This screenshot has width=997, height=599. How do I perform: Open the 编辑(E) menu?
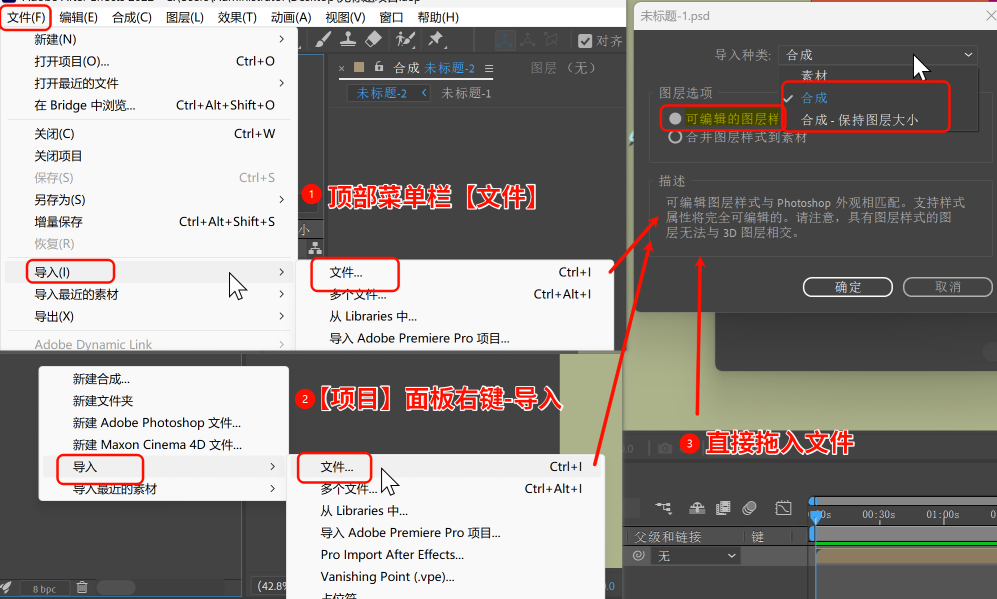click(x=78, y=17)
